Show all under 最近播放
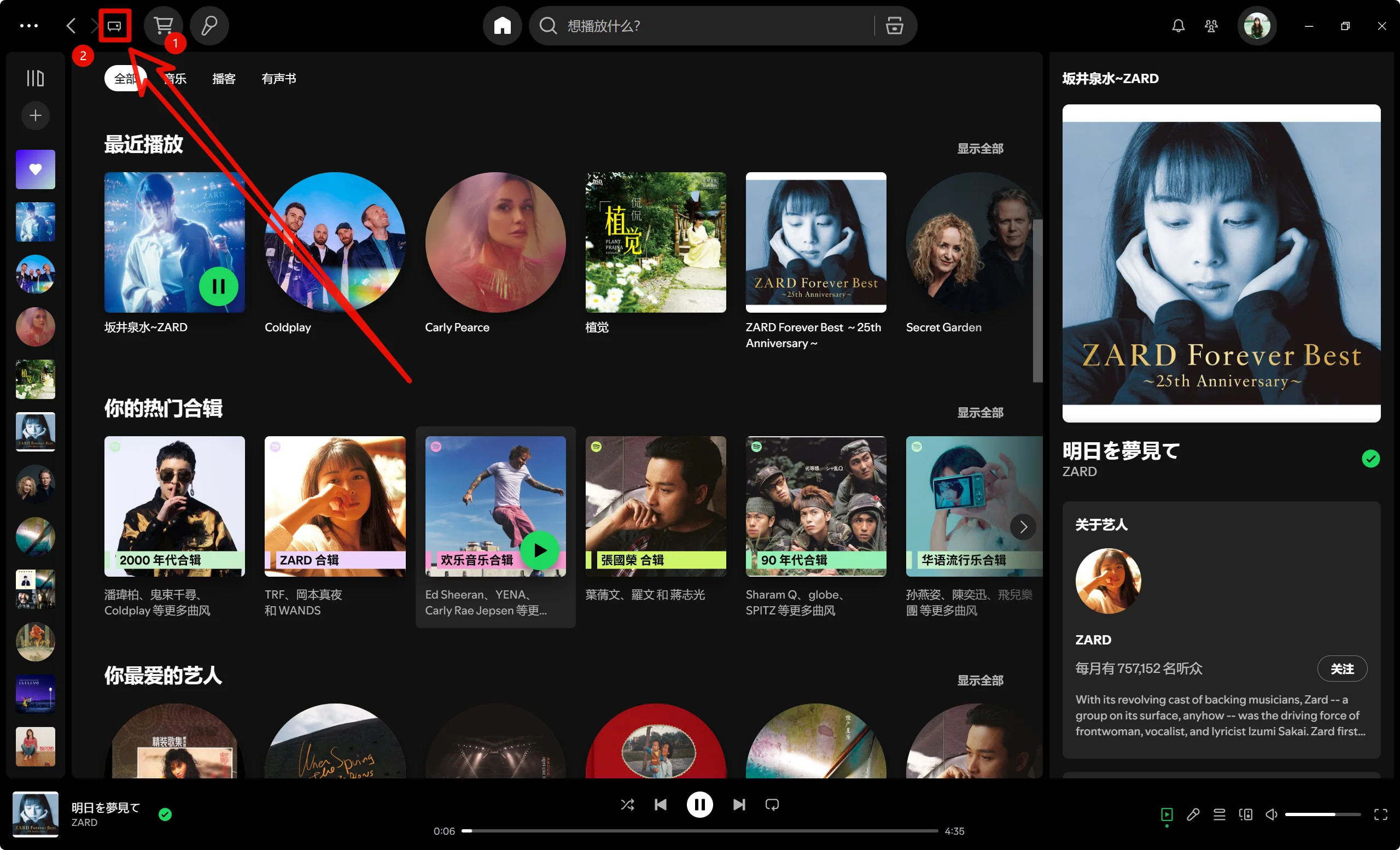This screenshot has height=850, width=1400. (980, 148)
